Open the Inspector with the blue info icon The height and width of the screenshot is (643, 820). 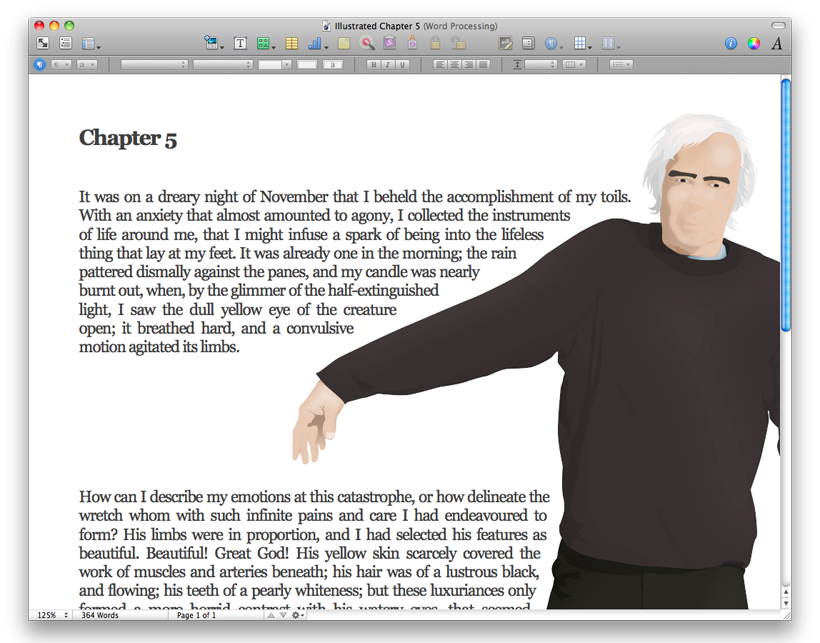click(x=731, y=43)
